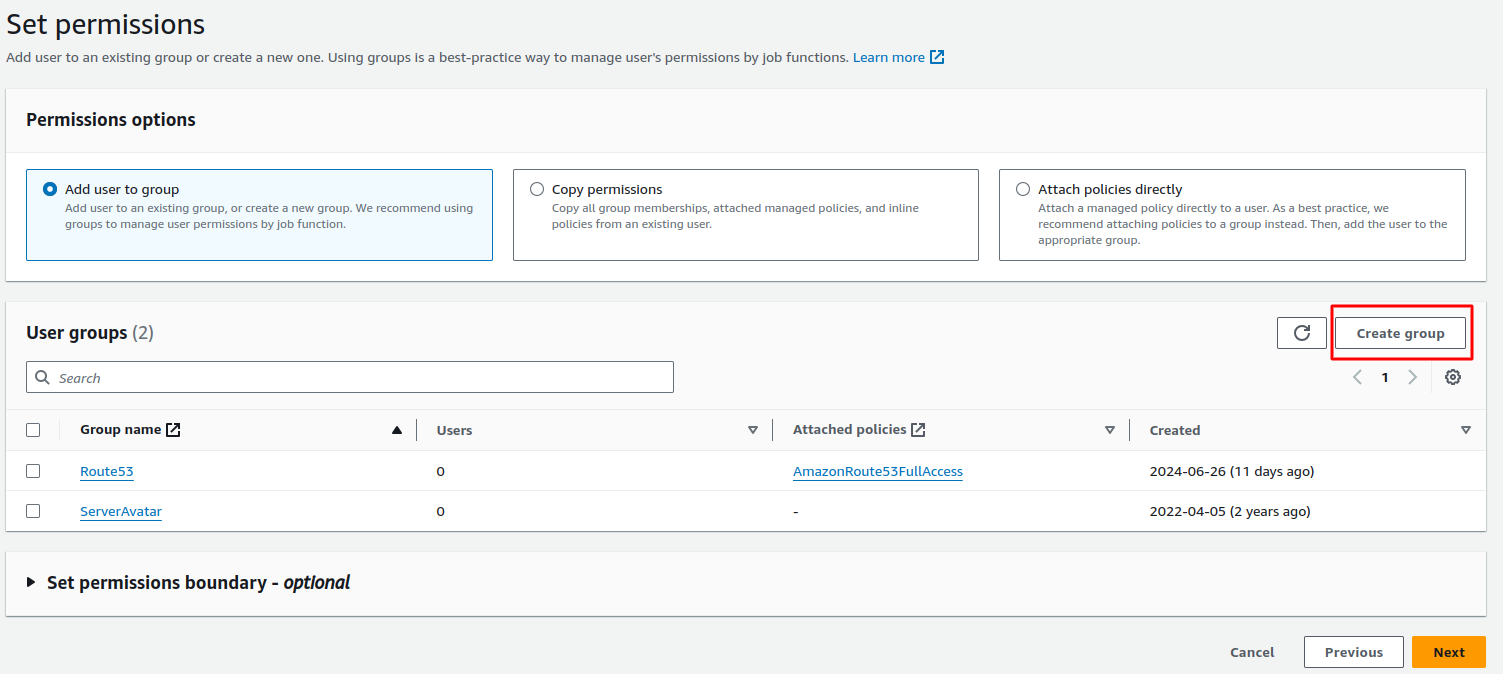
Task: Open the Created column filter dropdown
Action: click(1466, 429)
